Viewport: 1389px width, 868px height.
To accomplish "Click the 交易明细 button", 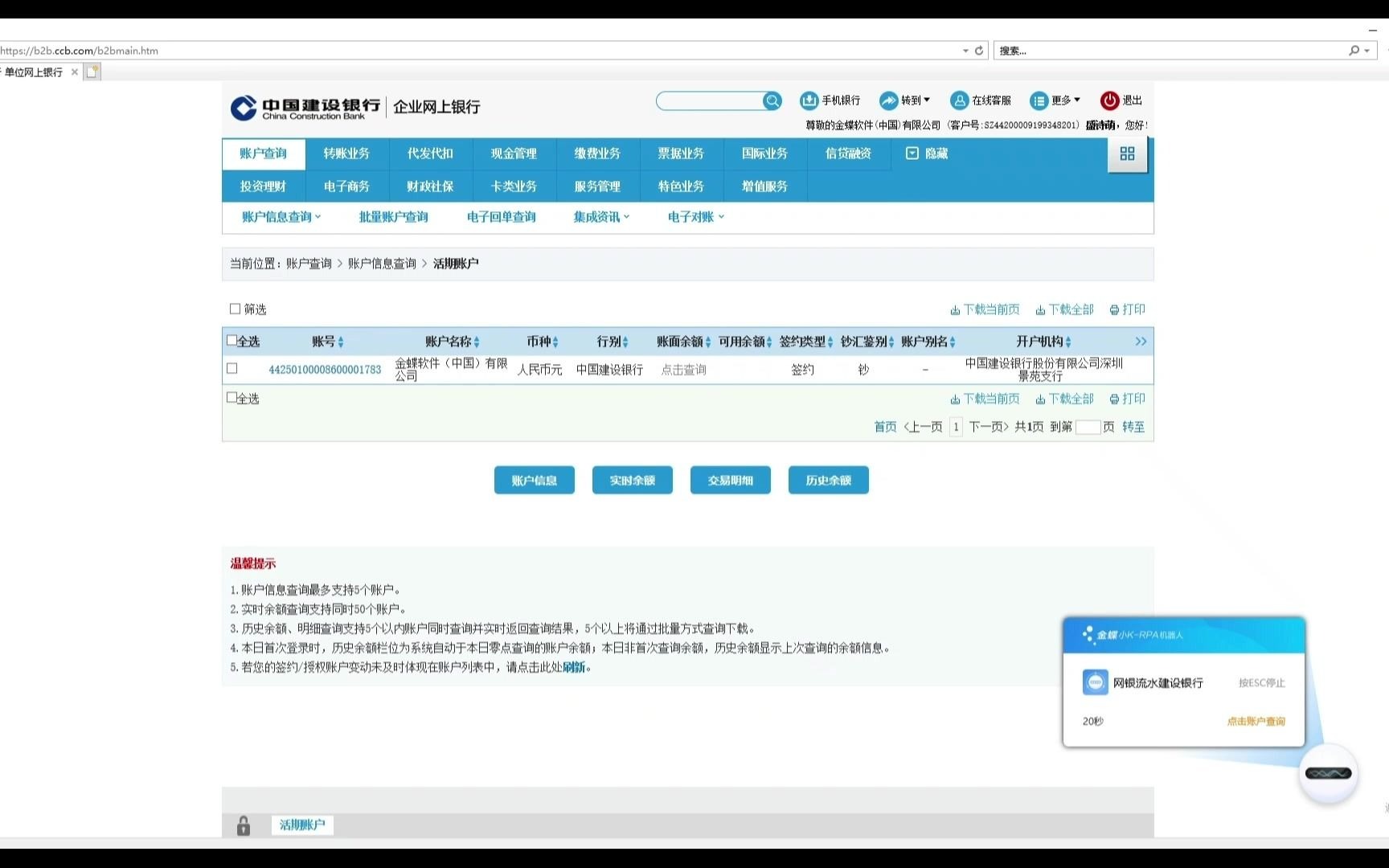I will [x=731, y=480].
